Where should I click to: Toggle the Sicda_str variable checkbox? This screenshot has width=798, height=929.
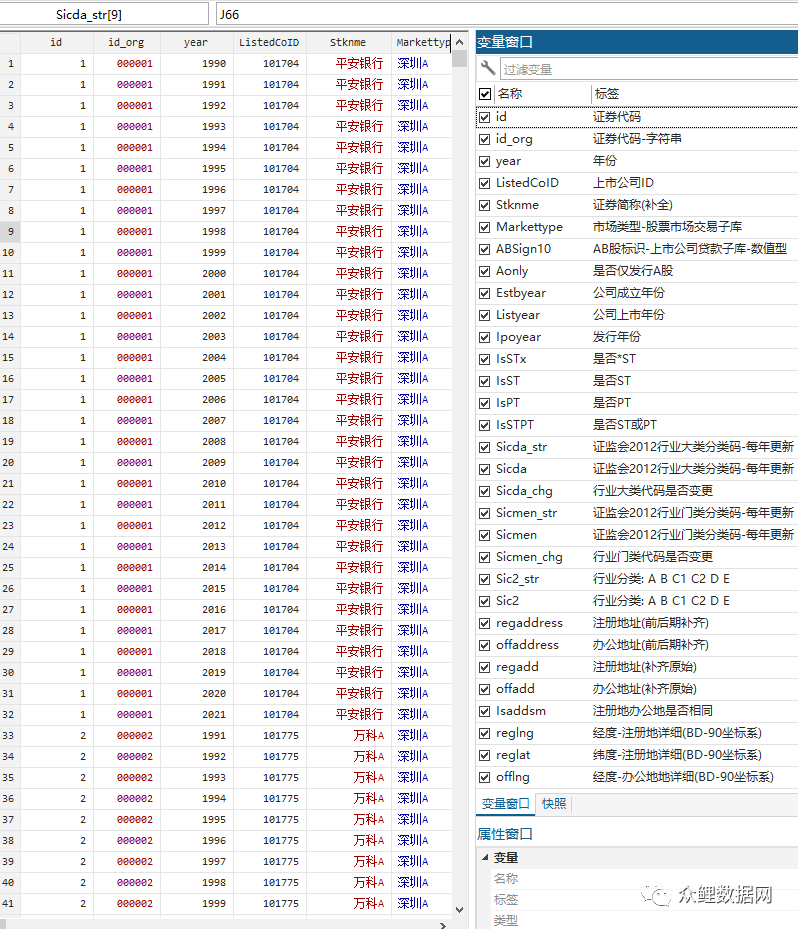coord(485,447)
